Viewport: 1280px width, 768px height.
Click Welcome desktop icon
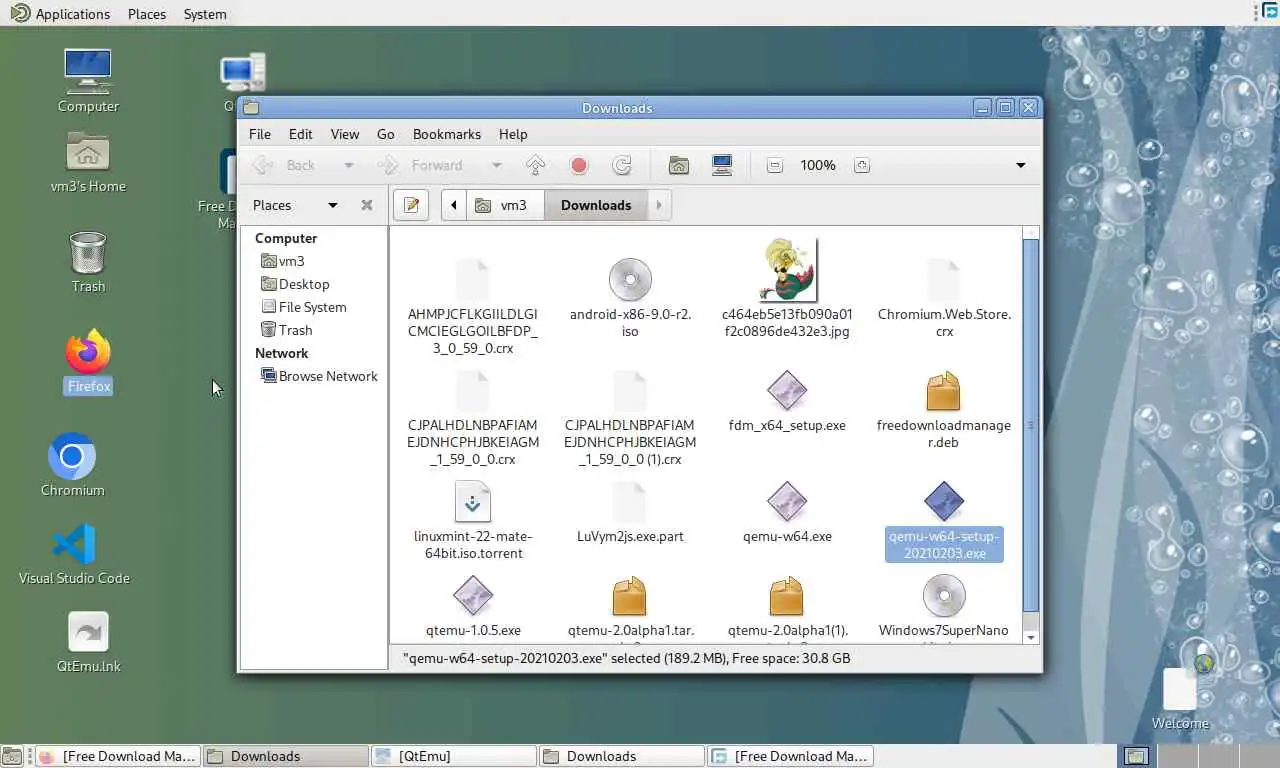(1180, 699)
